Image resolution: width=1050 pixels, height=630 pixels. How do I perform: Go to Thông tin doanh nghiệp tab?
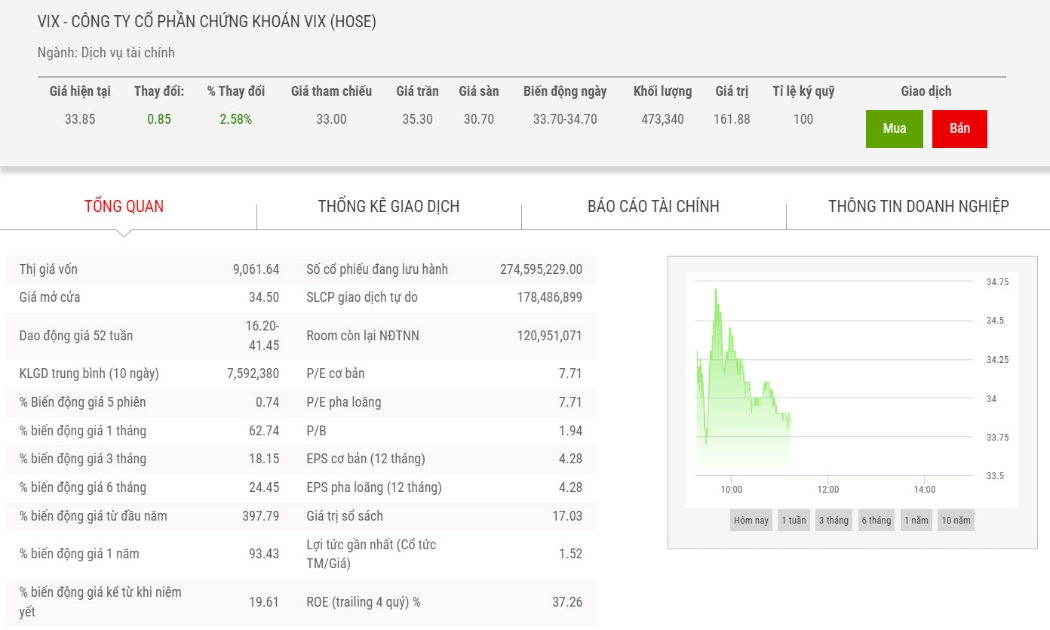pyautogui.click(x=918, y=206)
